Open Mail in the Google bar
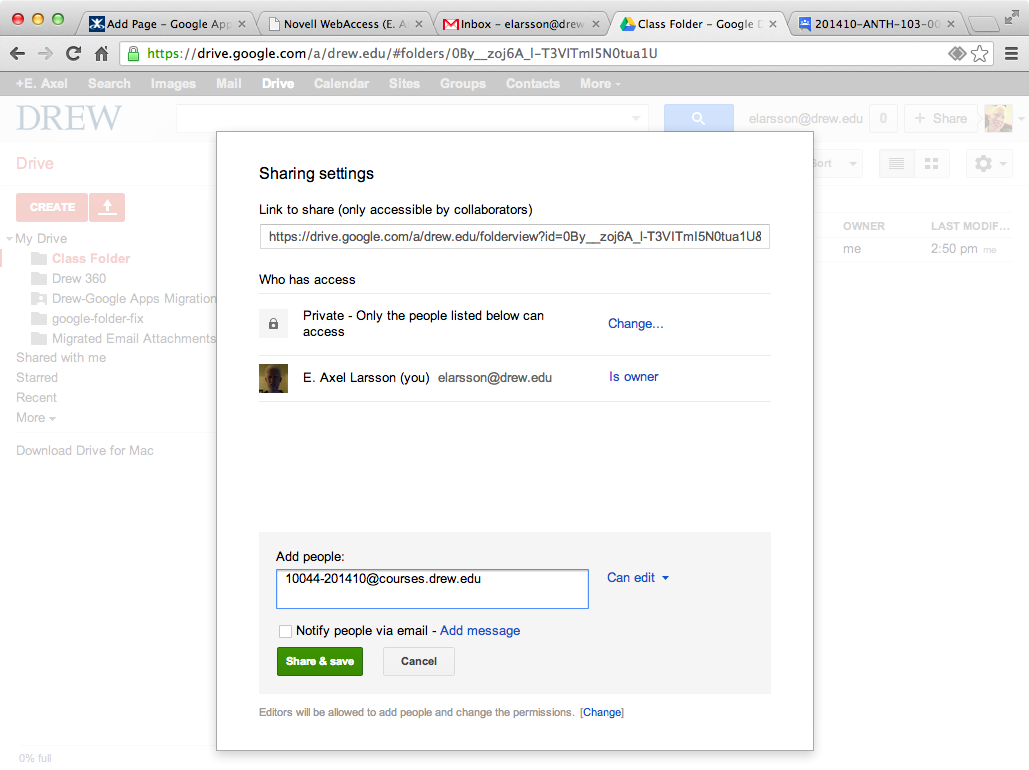Viewport: 1029px width, 770px height. tap(229, 84)
